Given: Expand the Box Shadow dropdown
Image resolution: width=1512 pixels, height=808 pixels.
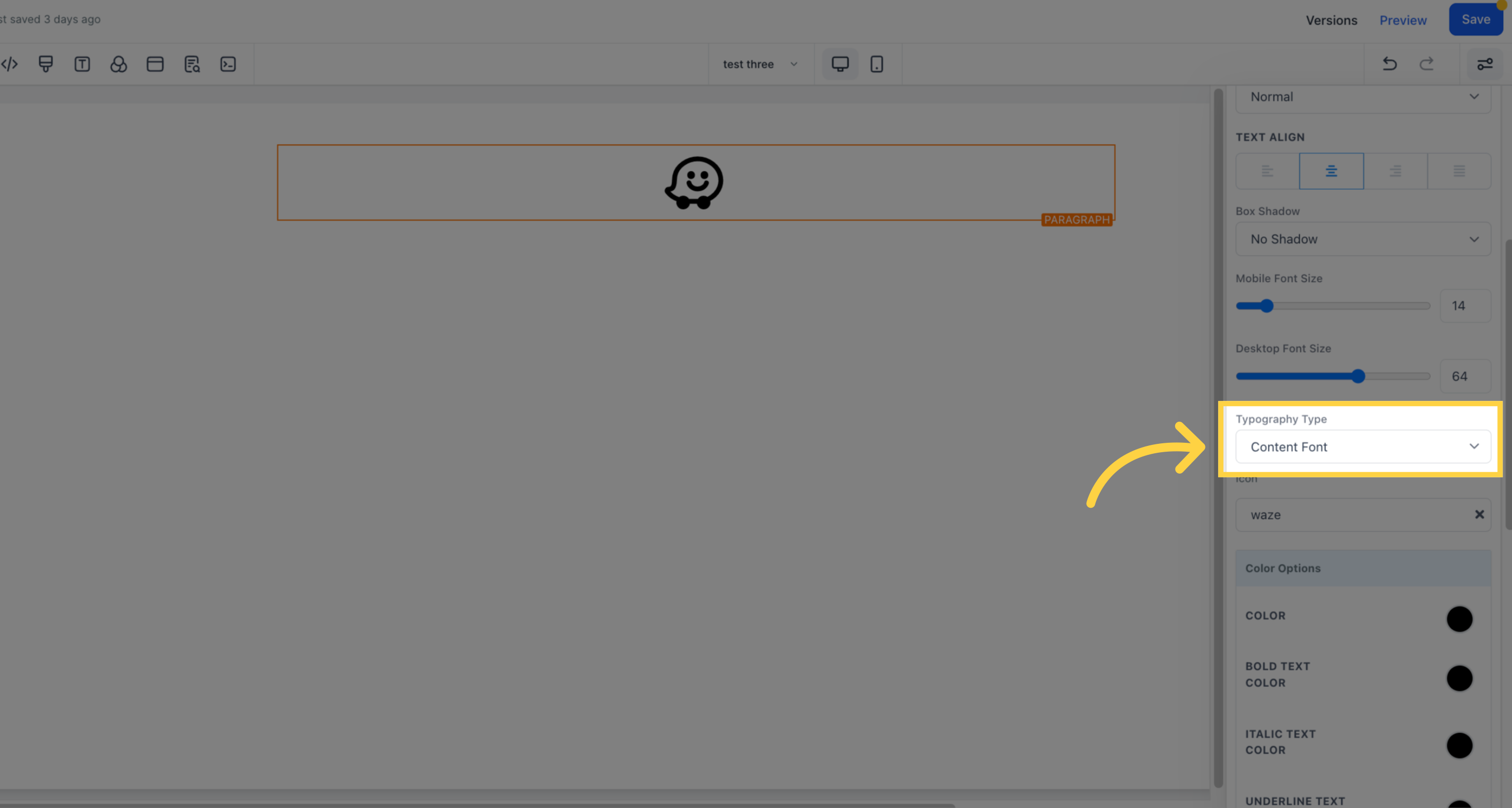Looking at the screenshot, I should pos(1362,238).
